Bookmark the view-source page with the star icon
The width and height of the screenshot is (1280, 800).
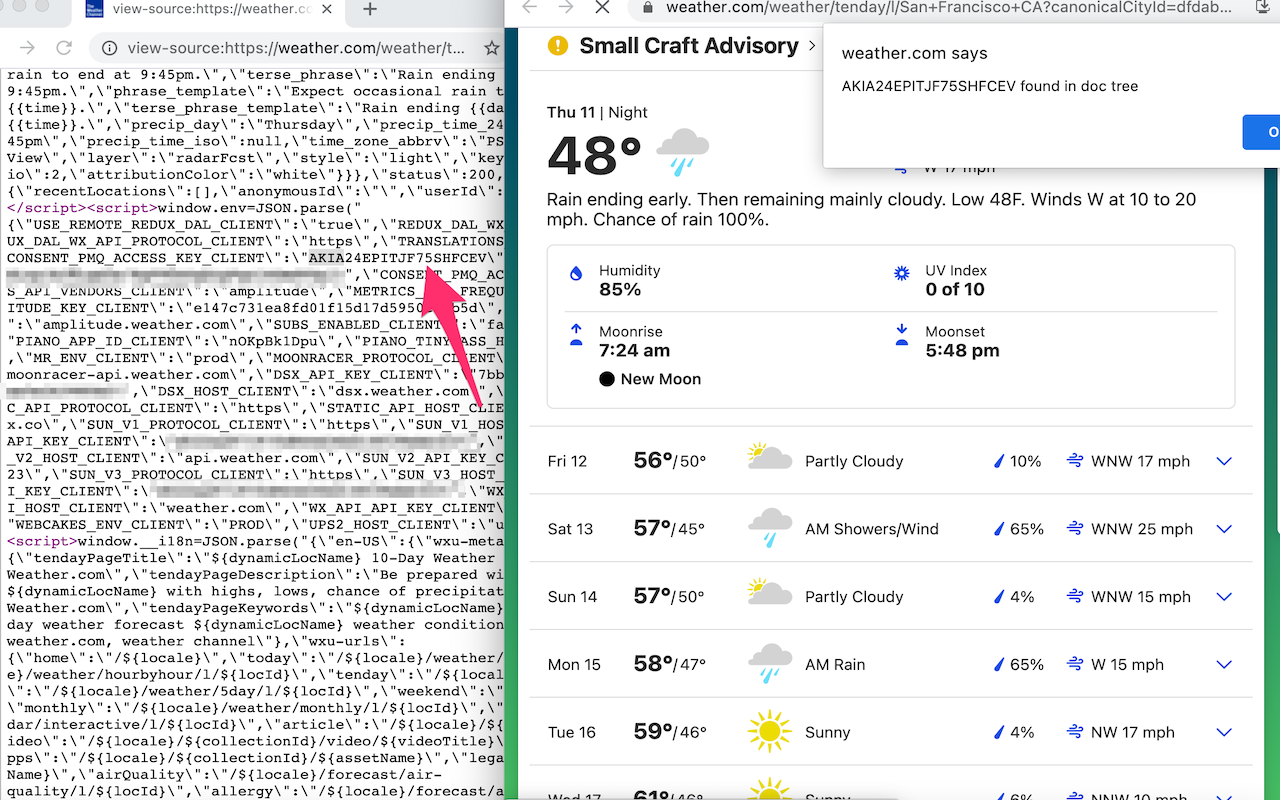tap(491, 48)
